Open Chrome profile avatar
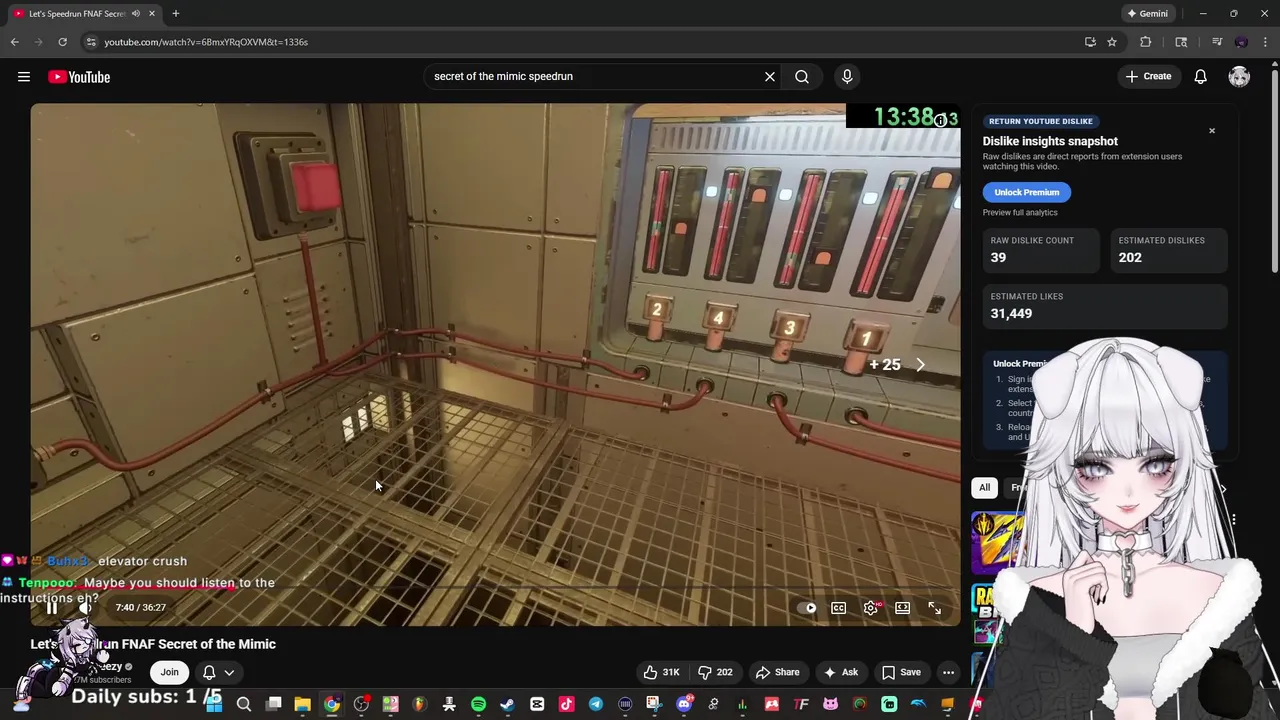This screenshot has height=720, width=1280. pos(1241,42)
